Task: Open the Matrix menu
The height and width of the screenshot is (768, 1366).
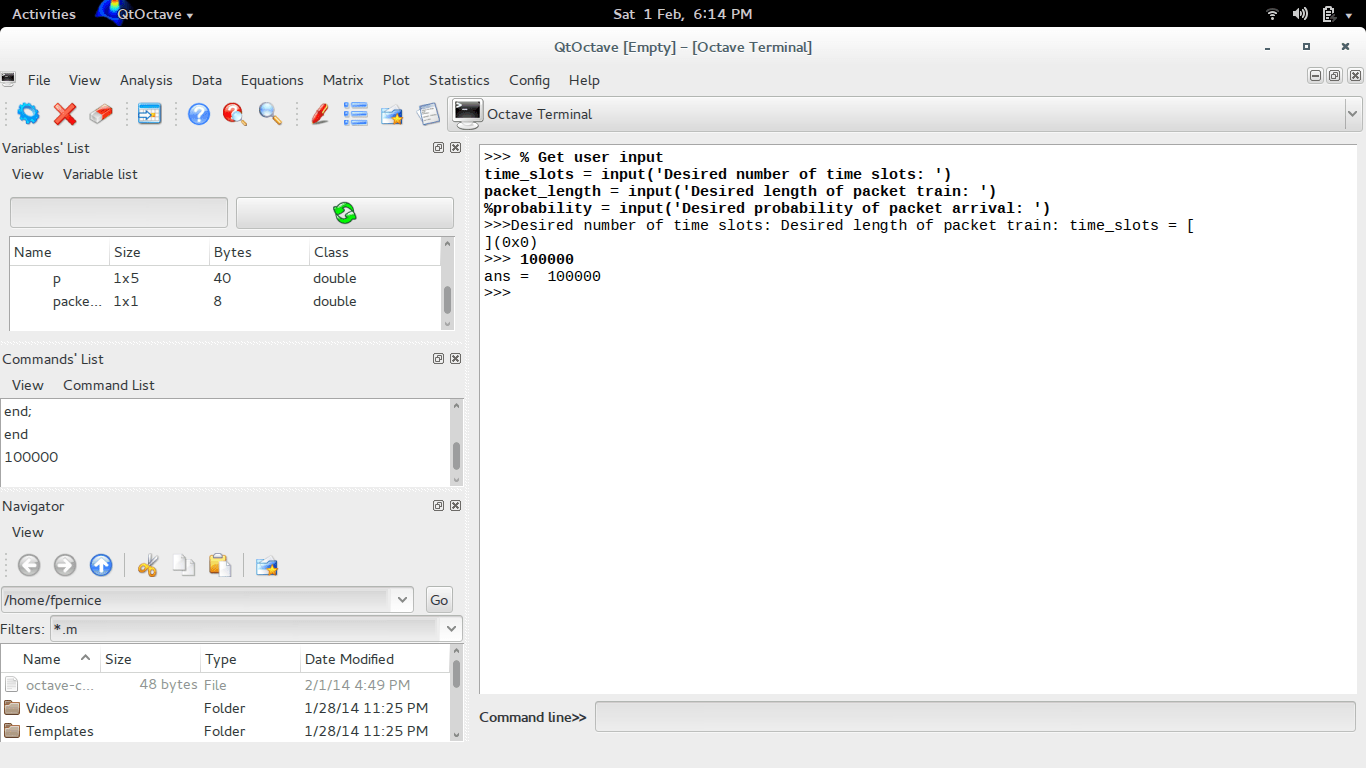Action: coord(343,80)
